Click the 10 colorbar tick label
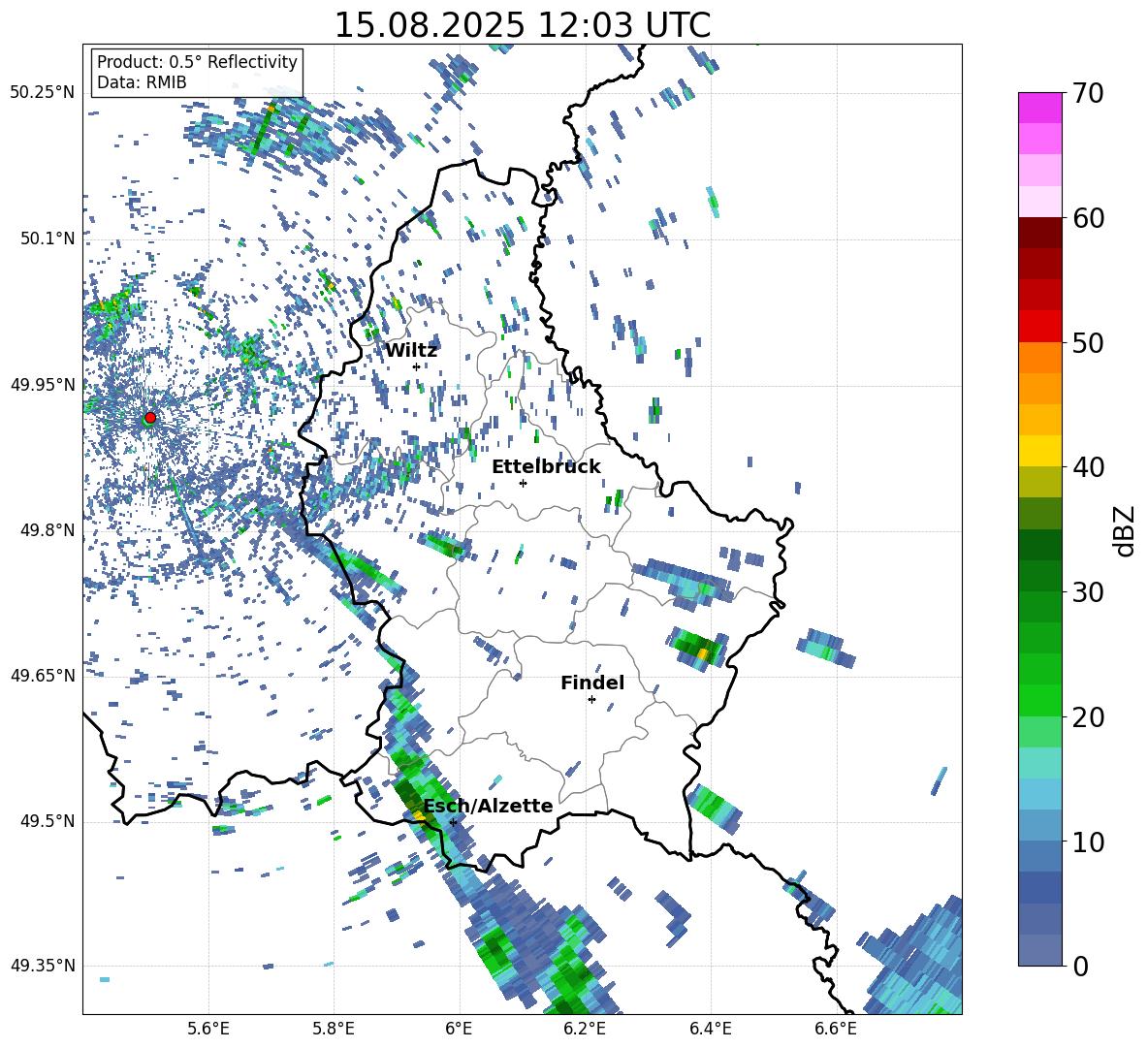 1088,842
